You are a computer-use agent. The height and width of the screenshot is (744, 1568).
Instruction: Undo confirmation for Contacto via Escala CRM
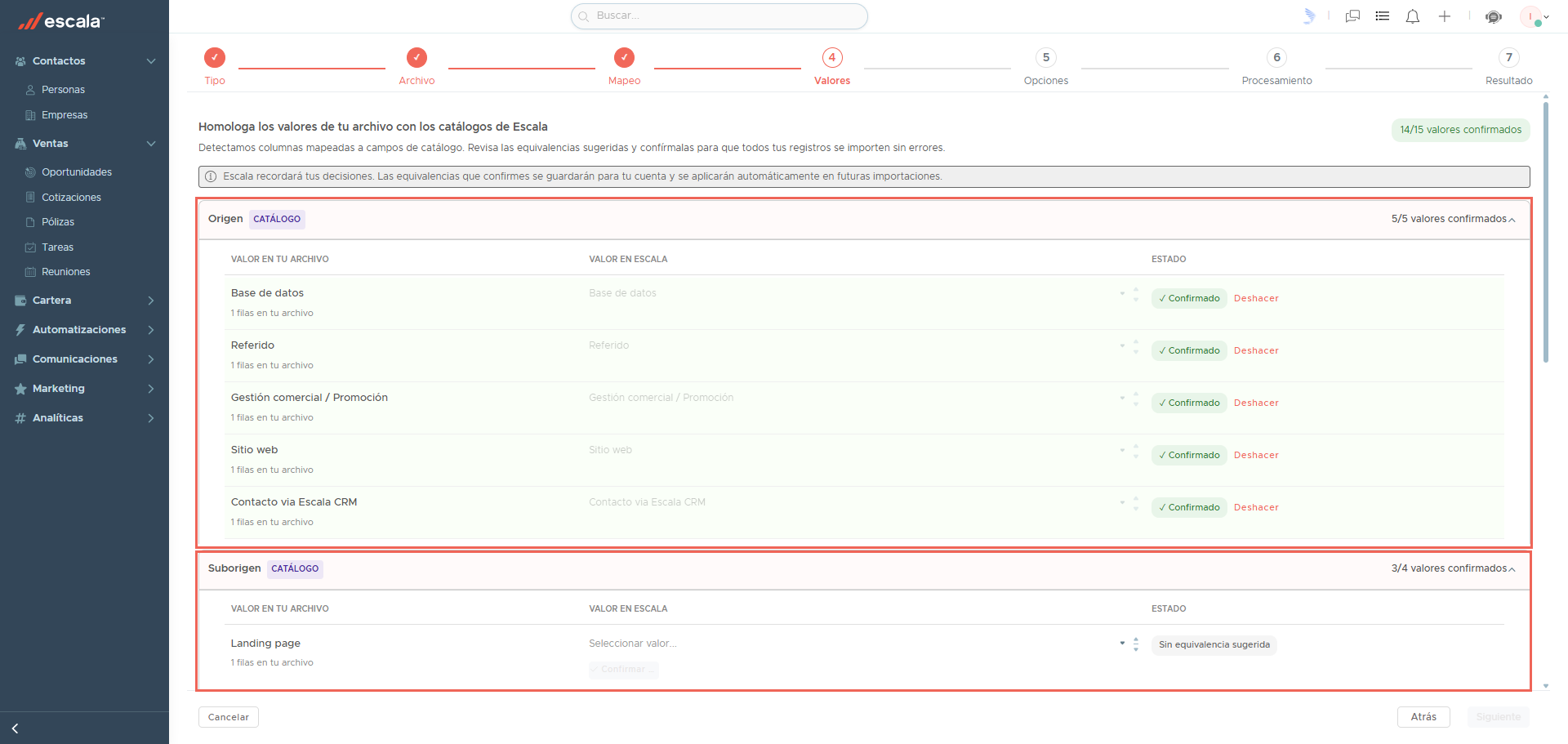pos(1256,508)
